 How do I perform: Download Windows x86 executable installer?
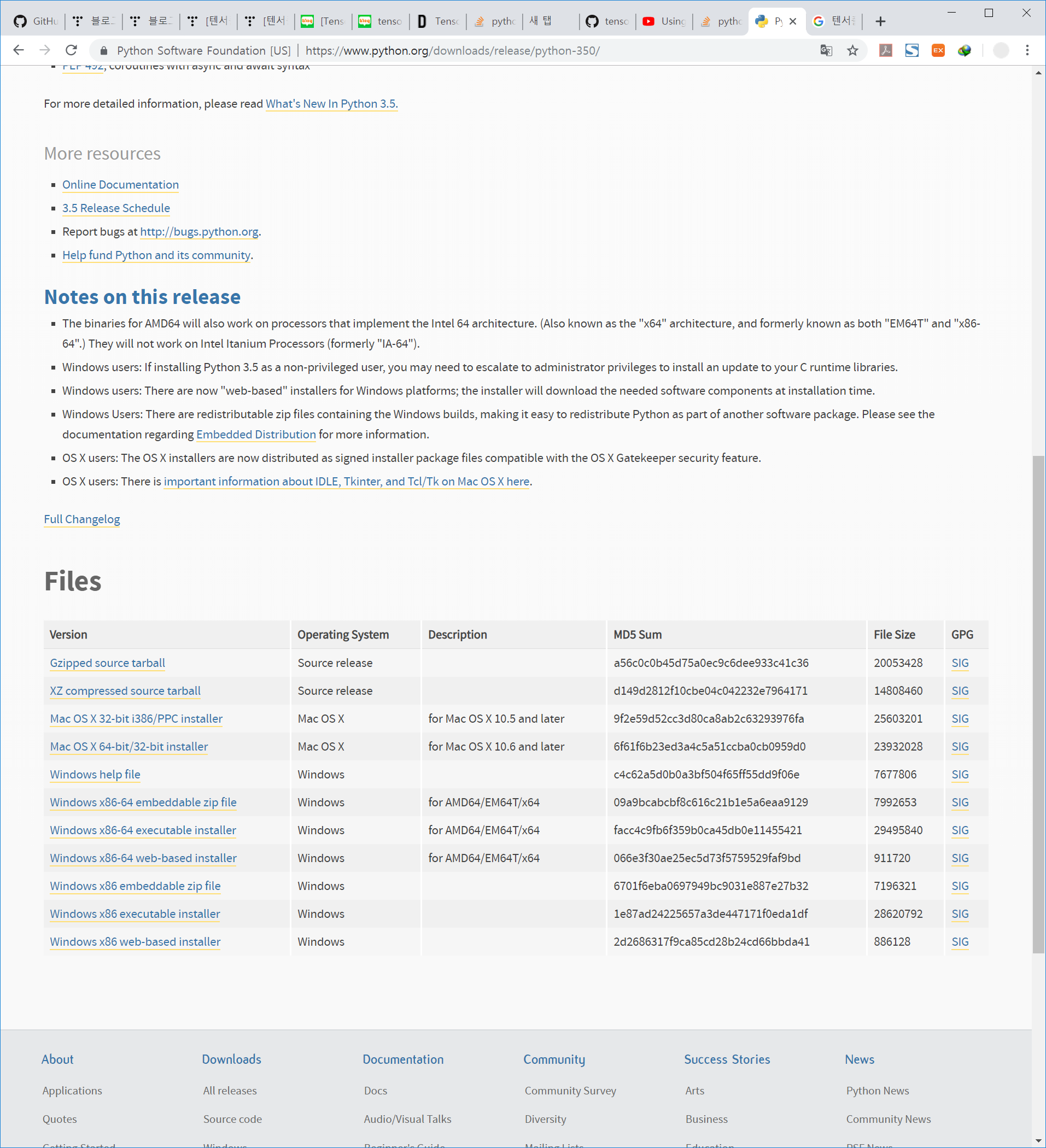(135, 914)
